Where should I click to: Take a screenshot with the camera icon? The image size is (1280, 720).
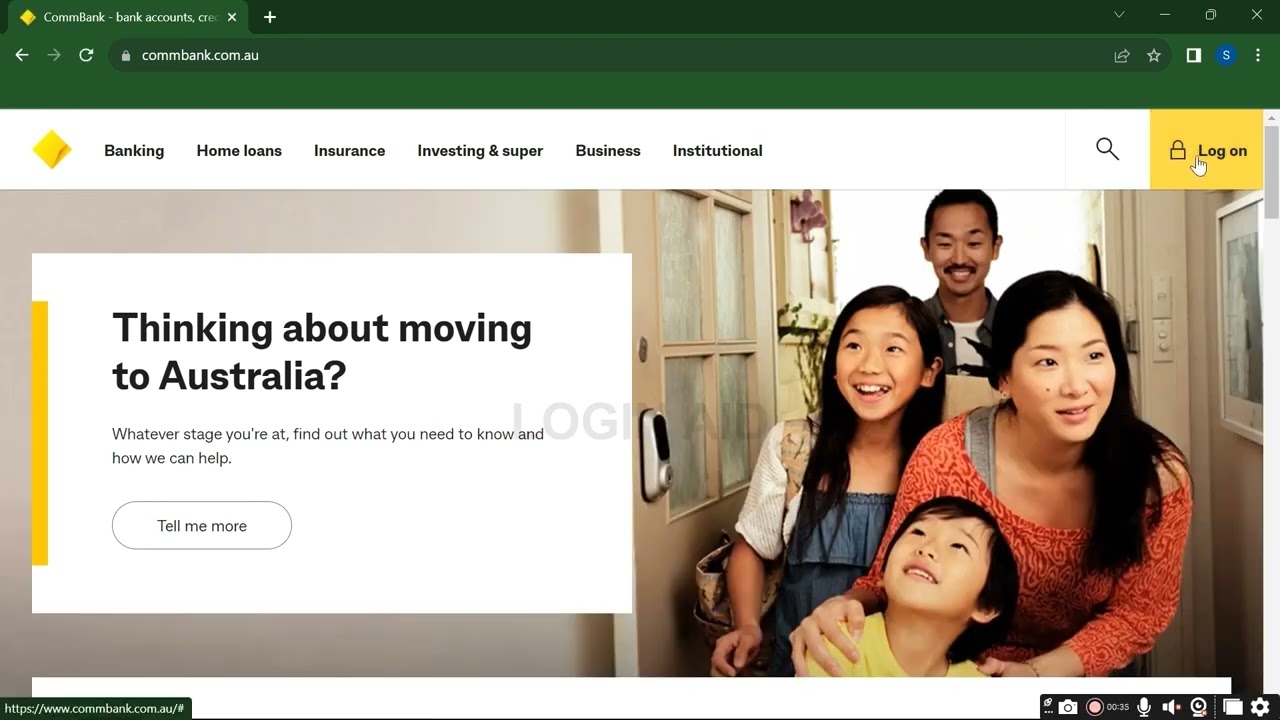click(x=1068, y=707)
